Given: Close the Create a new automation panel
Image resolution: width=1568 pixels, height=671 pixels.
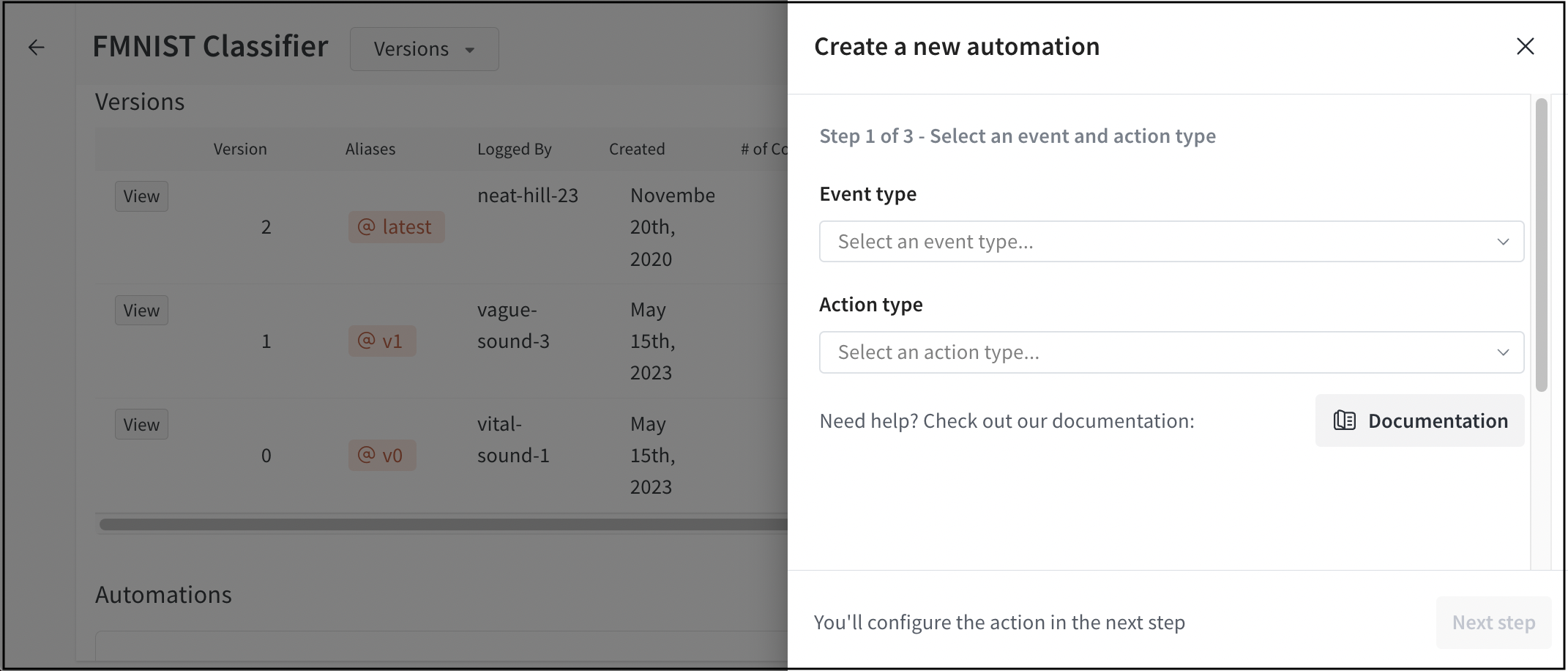Looking at the screenshot, I should tap(1525, 46).
